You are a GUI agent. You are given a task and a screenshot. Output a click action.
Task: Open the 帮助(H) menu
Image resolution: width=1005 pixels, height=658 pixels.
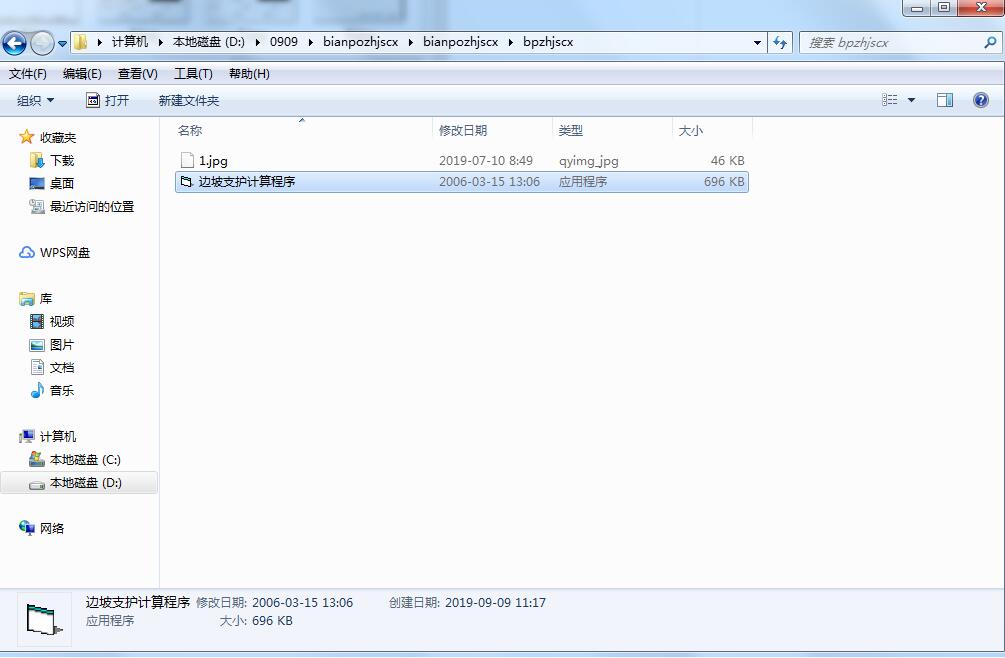pos(249,74)
